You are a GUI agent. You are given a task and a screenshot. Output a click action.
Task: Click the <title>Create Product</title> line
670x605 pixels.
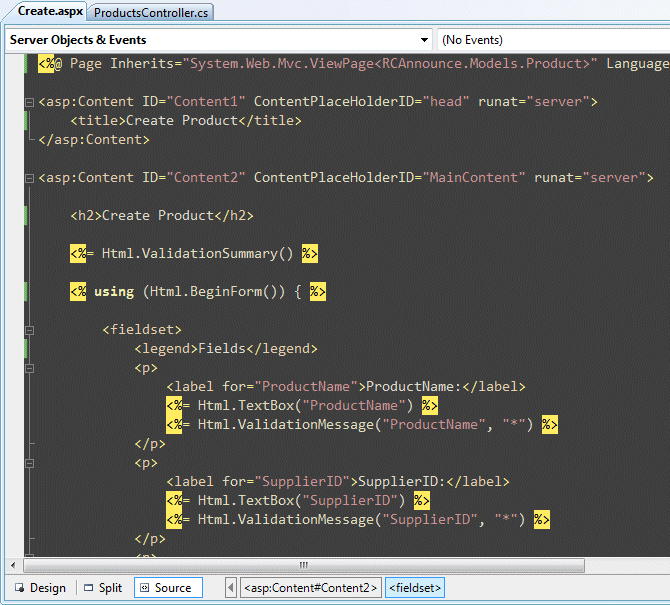coord(186,121)
